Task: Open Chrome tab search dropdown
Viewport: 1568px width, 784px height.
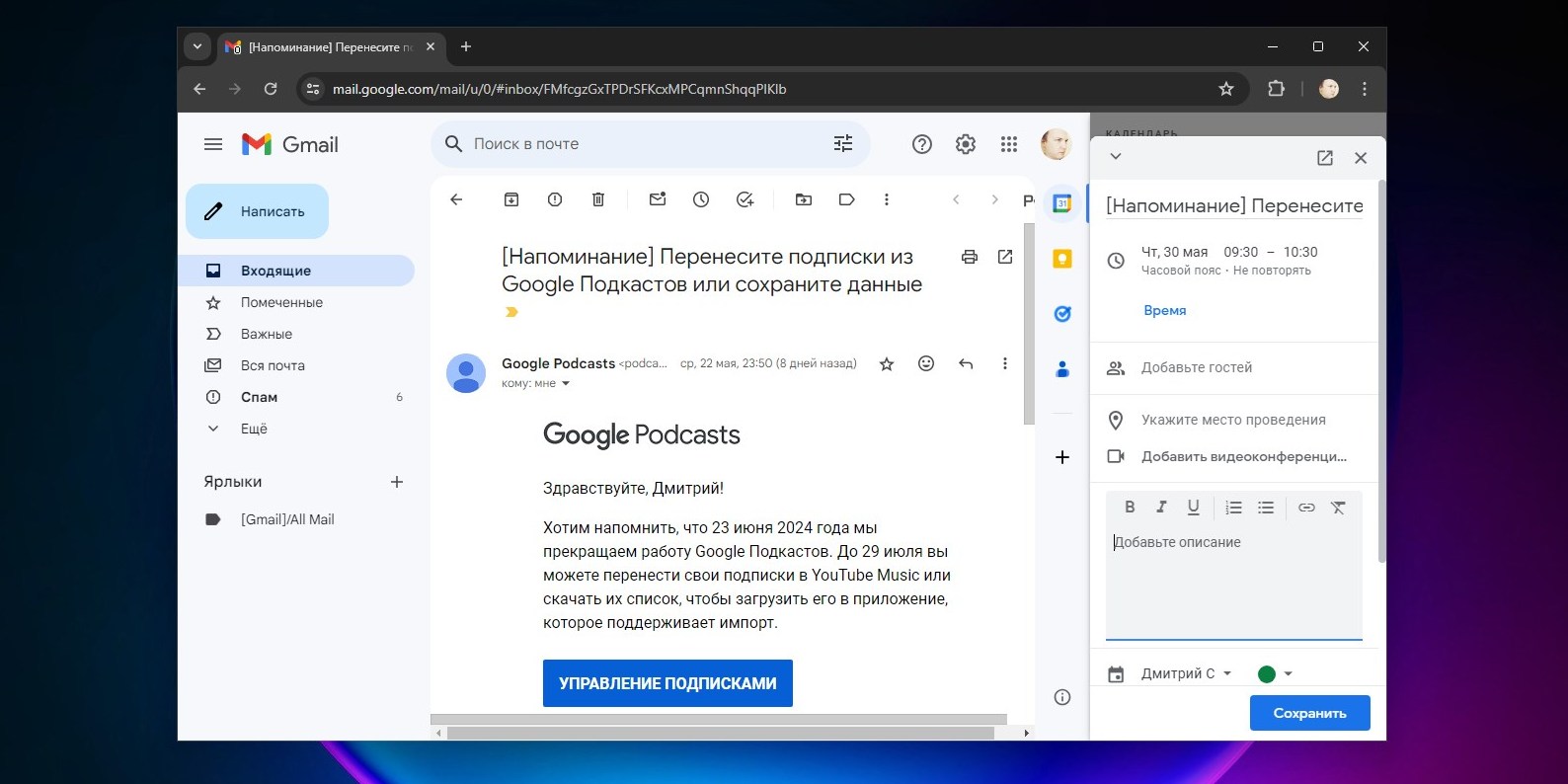Action: [197, 46]
